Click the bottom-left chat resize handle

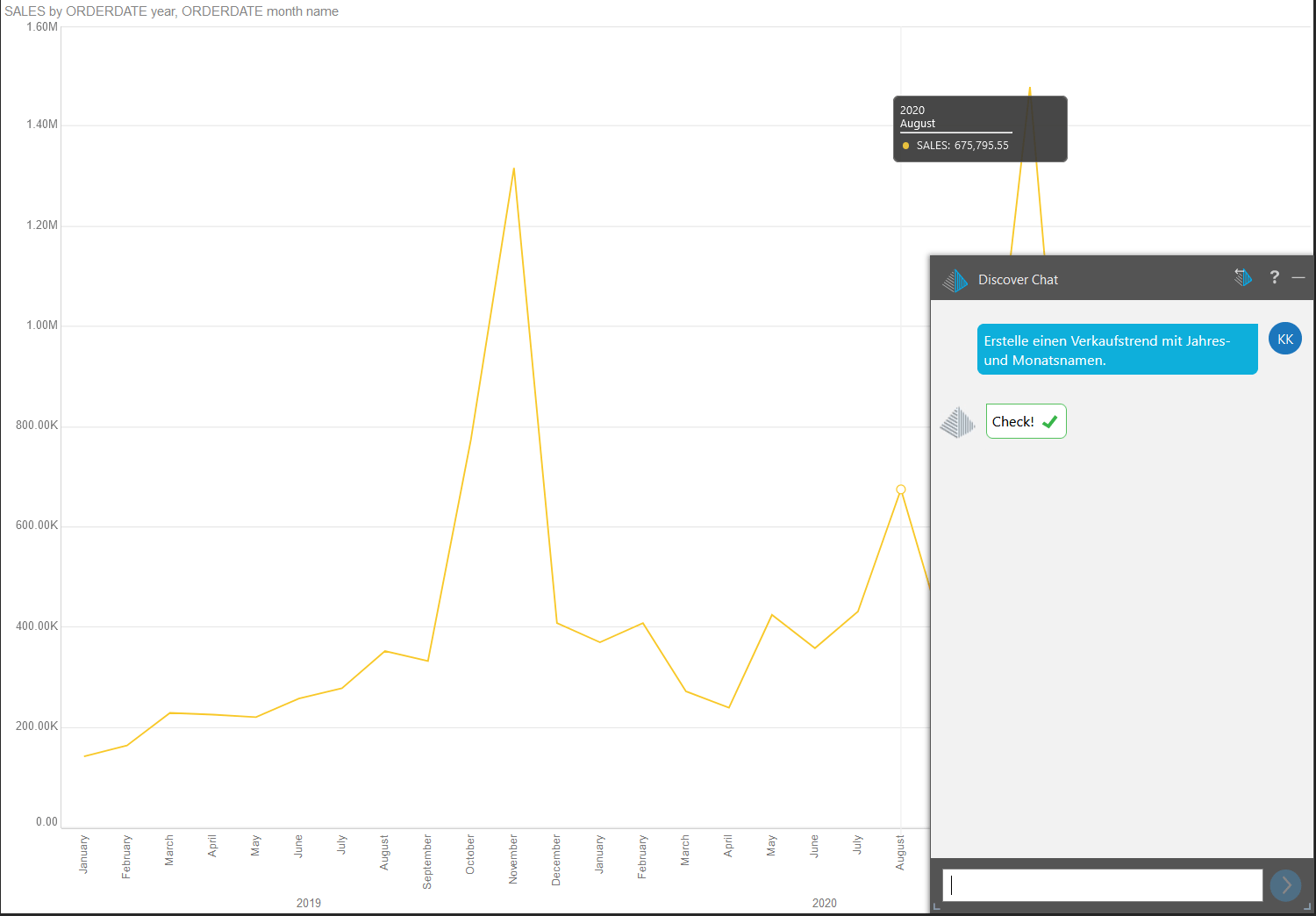[x=937, y=905]
